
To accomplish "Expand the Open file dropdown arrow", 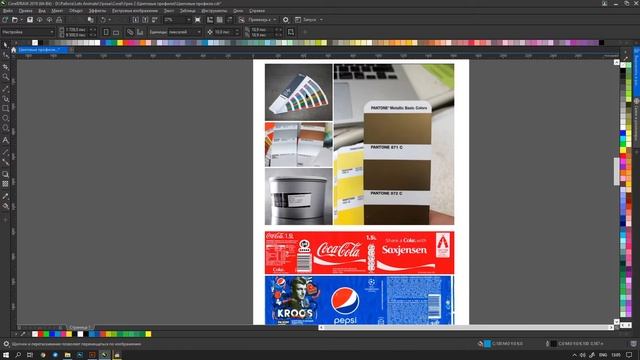I will coord(21,20).
